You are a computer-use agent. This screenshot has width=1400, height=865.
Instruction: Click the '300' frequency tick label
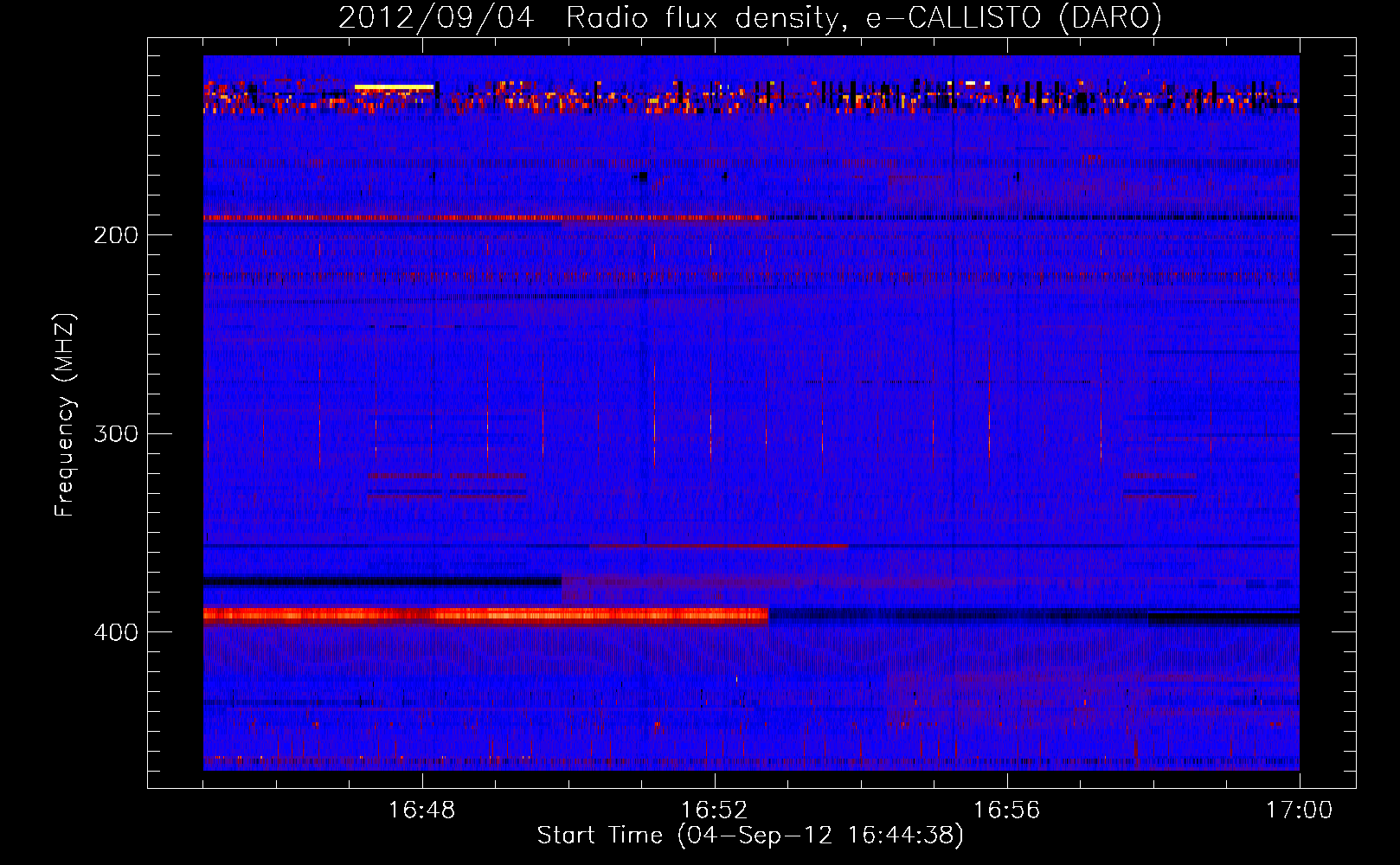[x=116, y=433]
